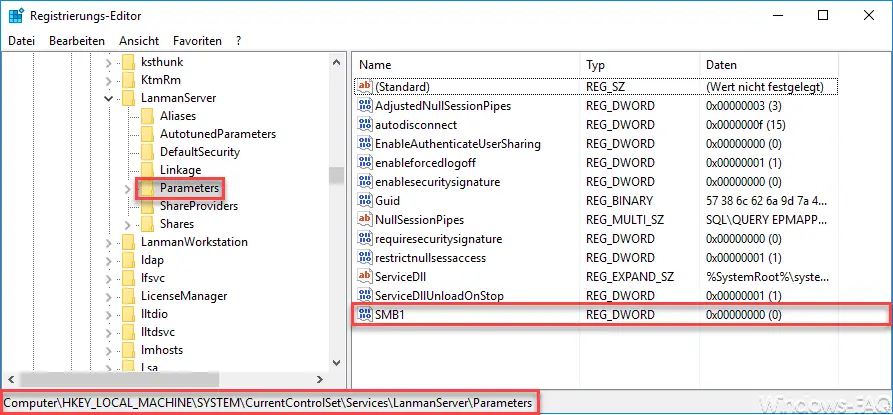The width and height of the screenshot is (893, 415).
Task: Expand the Shares tree node
Action: click(x=128, y=225)
